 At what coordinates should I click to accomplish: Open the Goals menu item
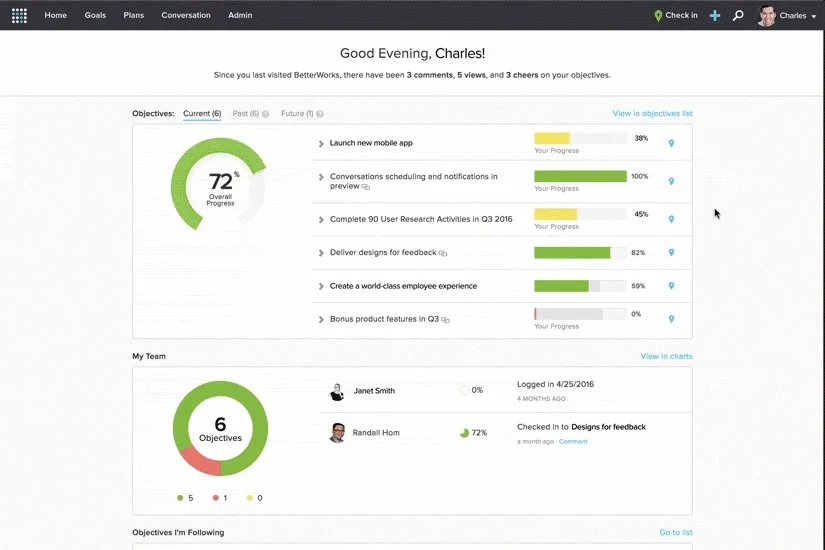[x=95, y=15]
